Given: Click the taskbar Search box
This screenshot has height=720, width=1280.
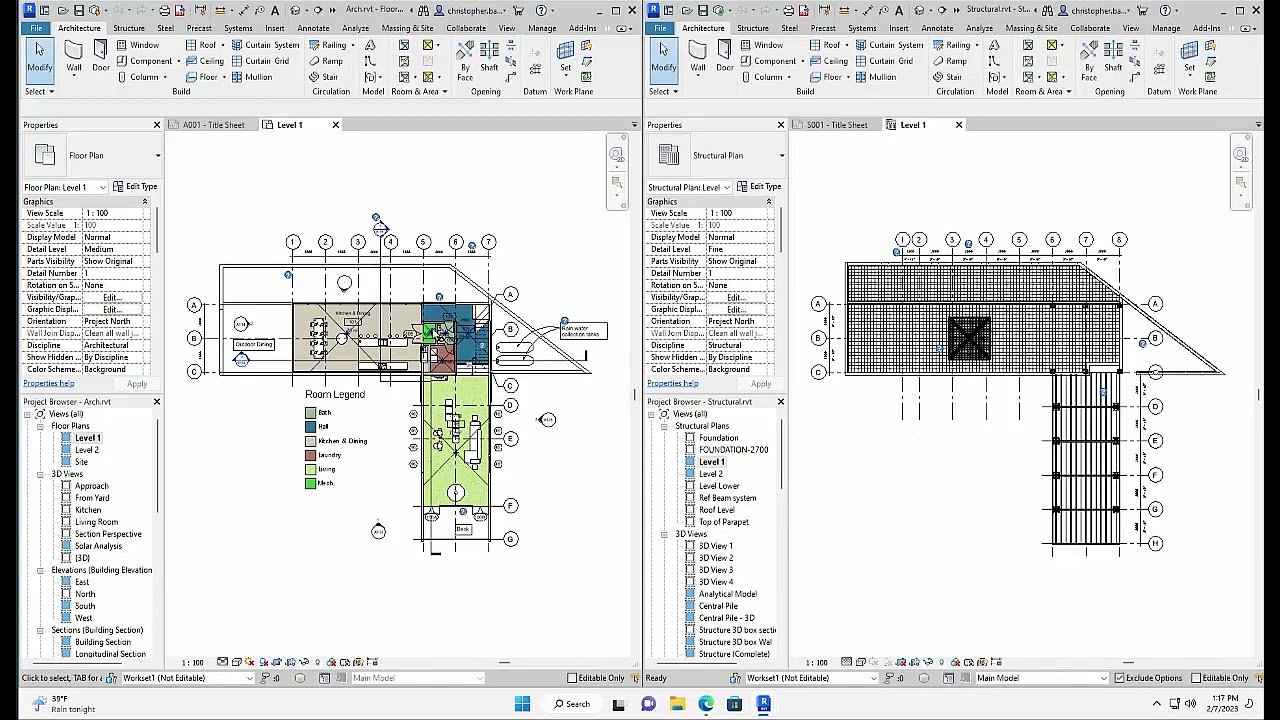Looking at the screenshot, I should point(573,704).
